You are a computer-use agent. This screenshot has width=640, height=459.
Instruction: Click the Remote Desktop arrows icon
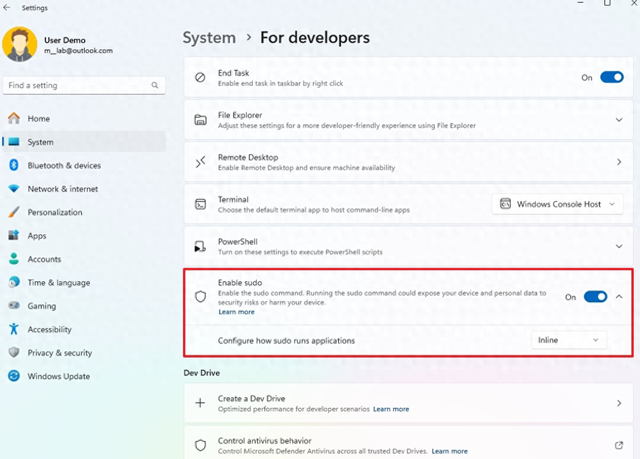[200, 162]
